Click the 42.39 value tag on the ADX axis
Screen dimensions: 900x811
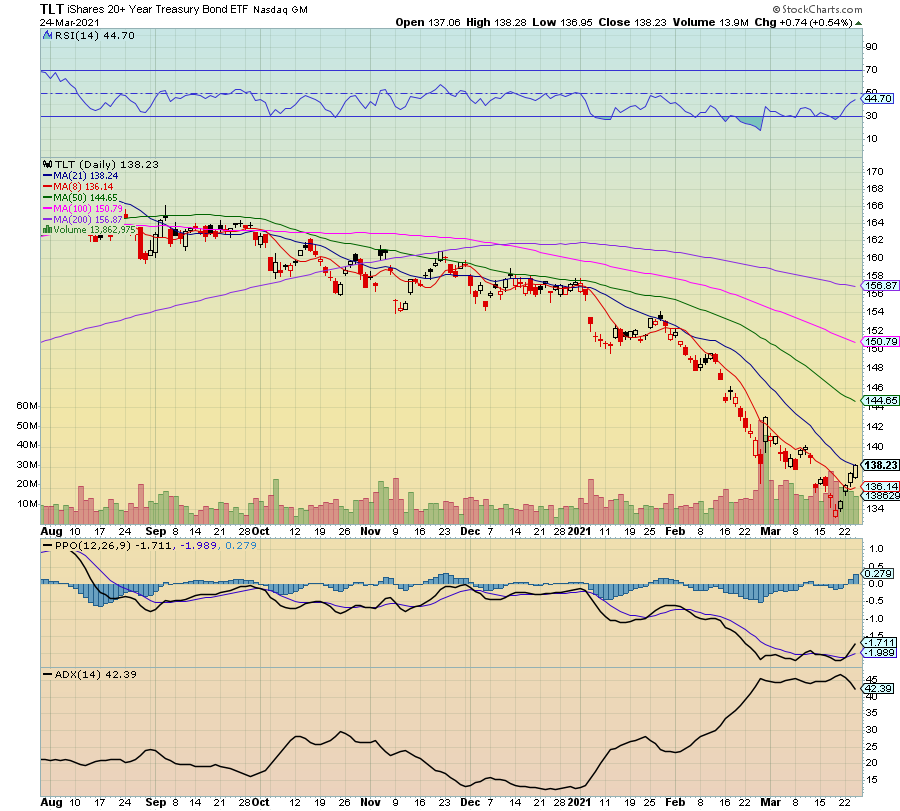click(879, 689)
